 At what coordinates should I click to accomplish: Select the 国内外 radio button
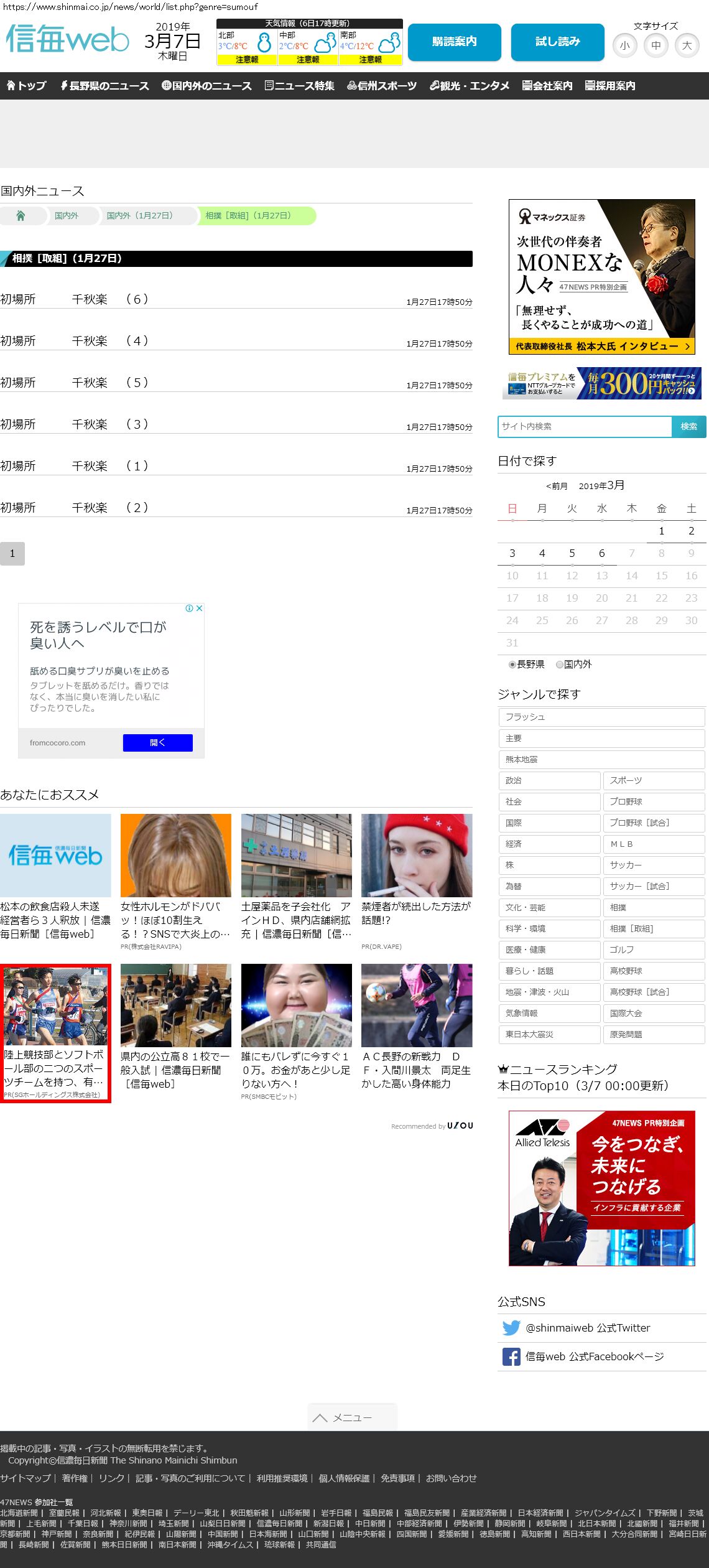pyautogui.click(x=560, y=665)
